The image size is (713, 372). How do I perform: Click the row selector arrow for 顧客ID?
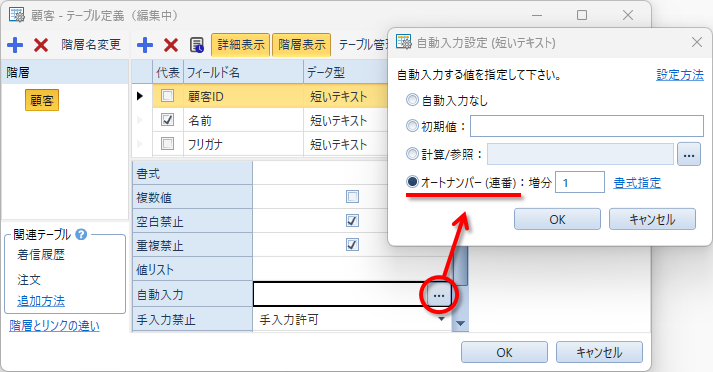tap(140, 96)
